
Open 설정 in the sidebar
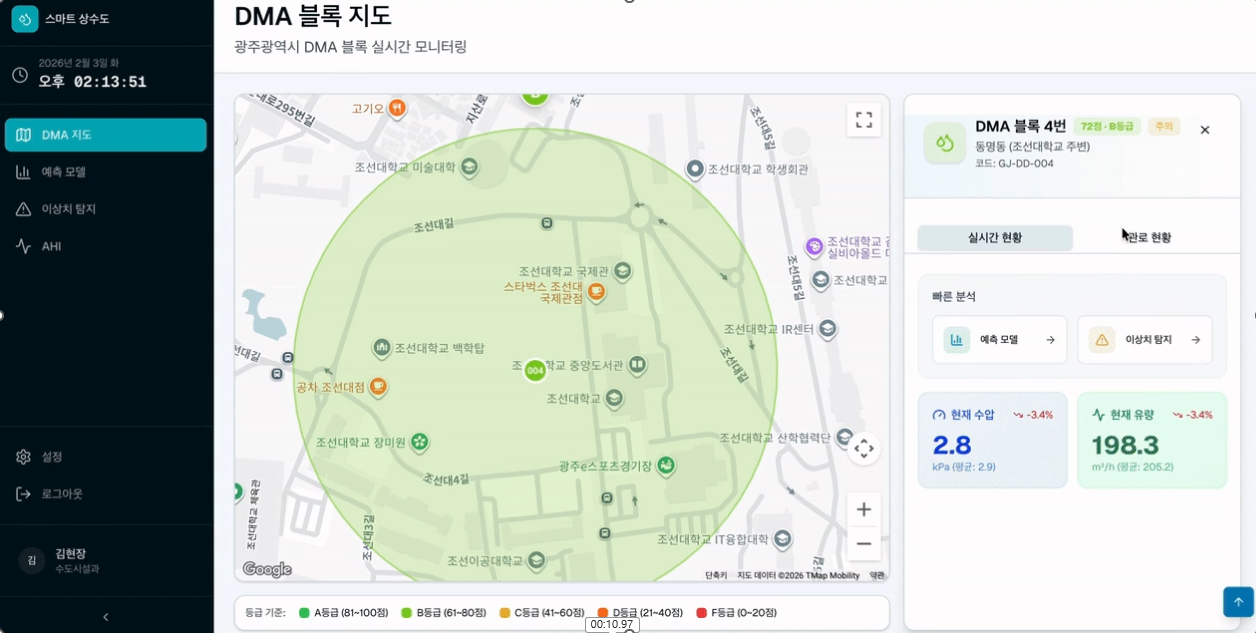click(106, 457)
